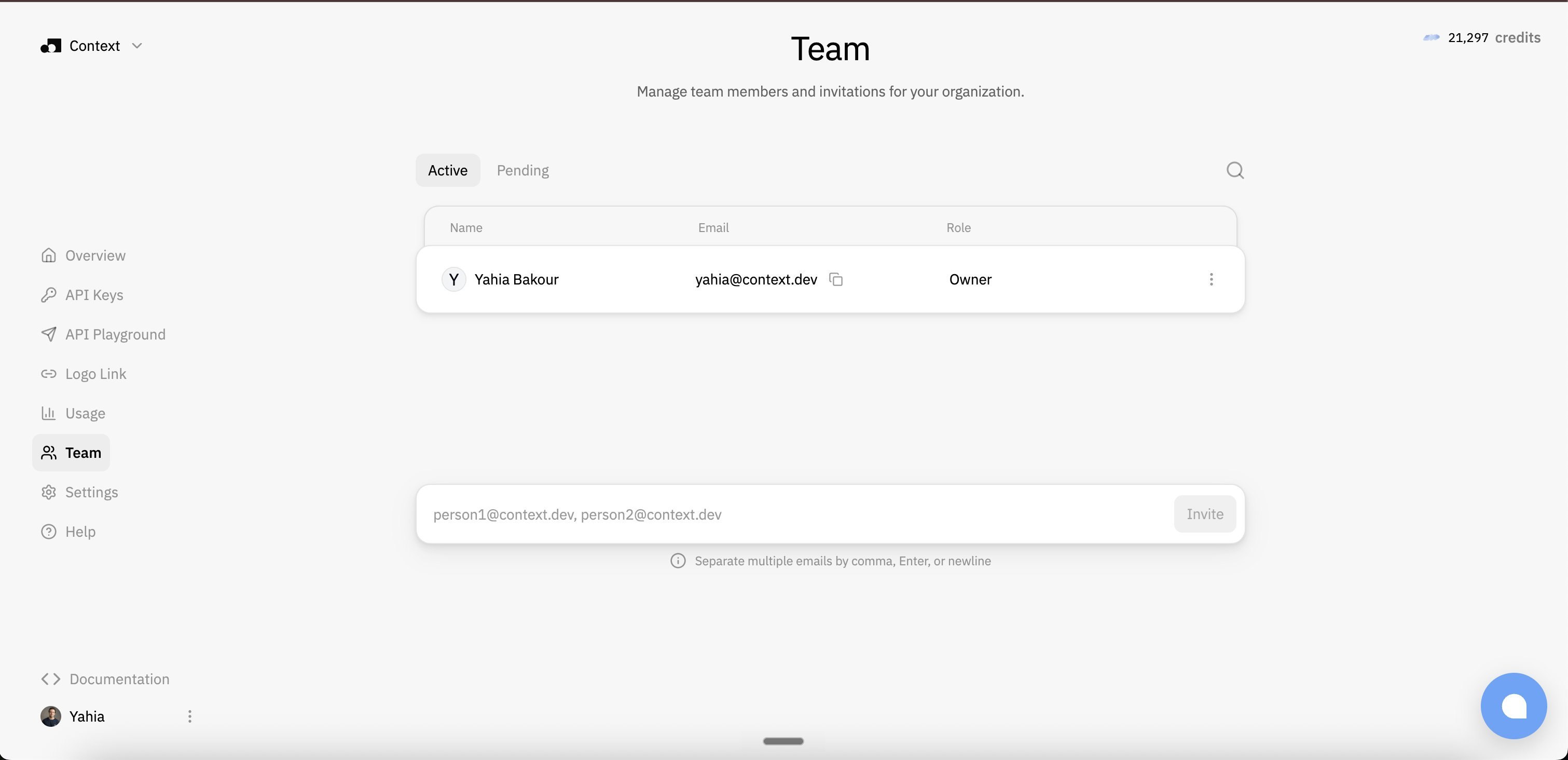
Task: Click the name Yahia Bakour
Action: (517, 279)
